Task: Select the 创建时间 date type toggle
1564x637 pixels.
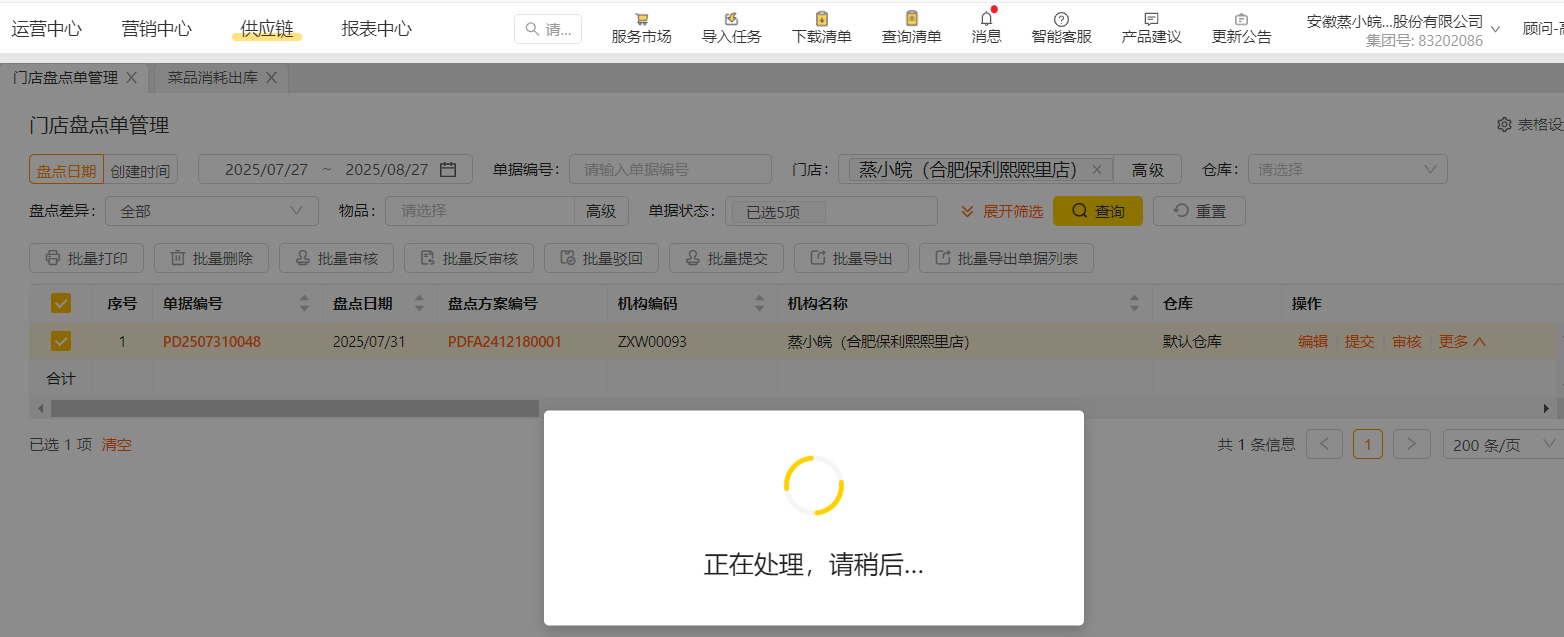Action: 140,171
